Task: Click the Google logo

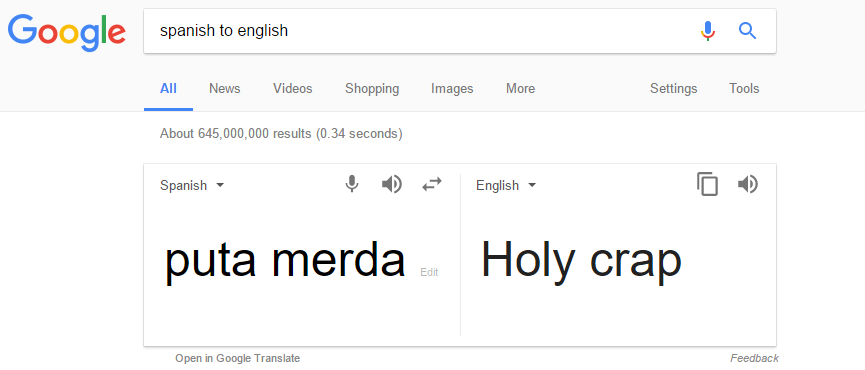Action: [x=67, y=32]
